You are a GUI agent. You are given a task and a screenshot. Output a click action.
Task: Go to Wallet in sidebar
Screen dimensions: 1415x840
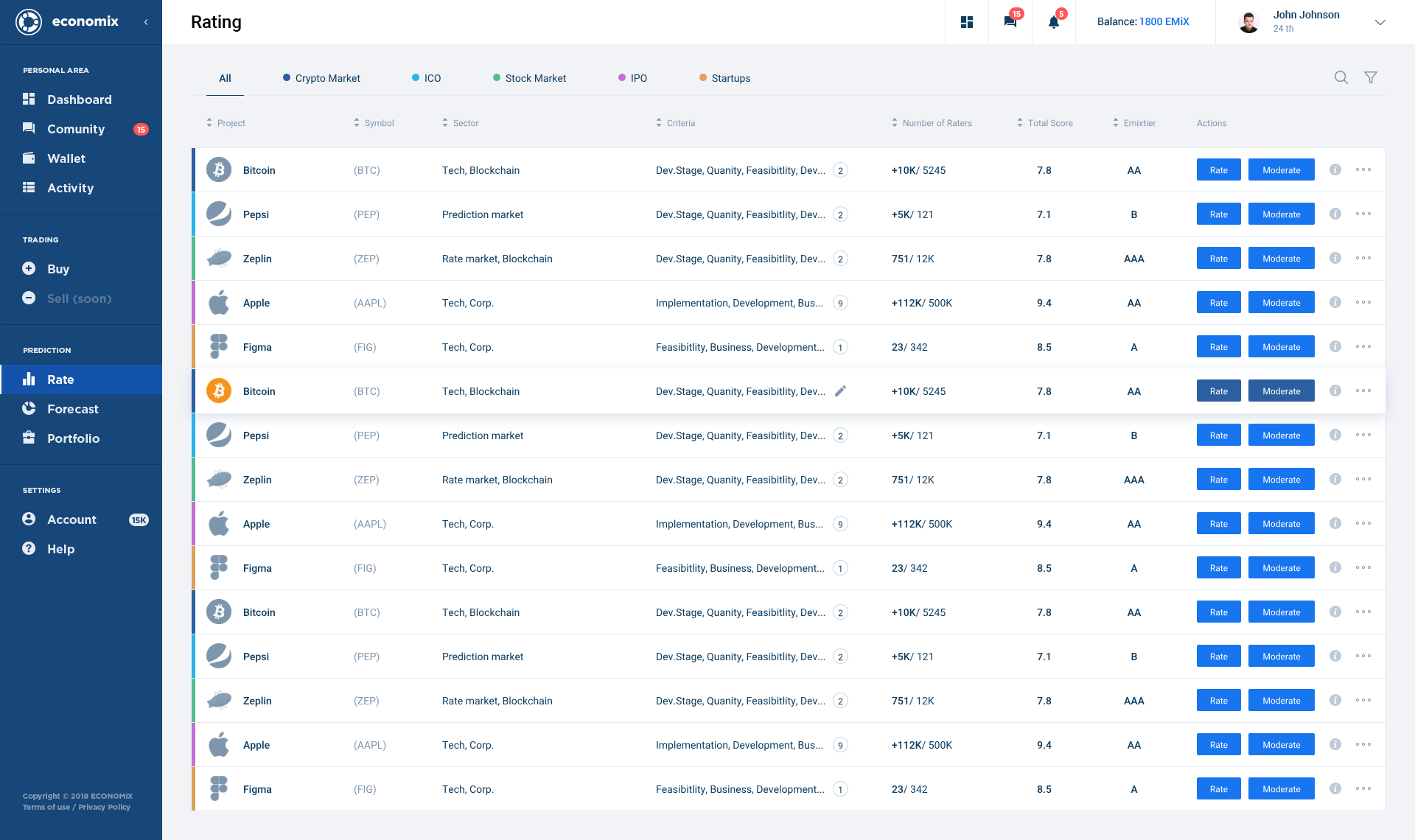[81, 158]
